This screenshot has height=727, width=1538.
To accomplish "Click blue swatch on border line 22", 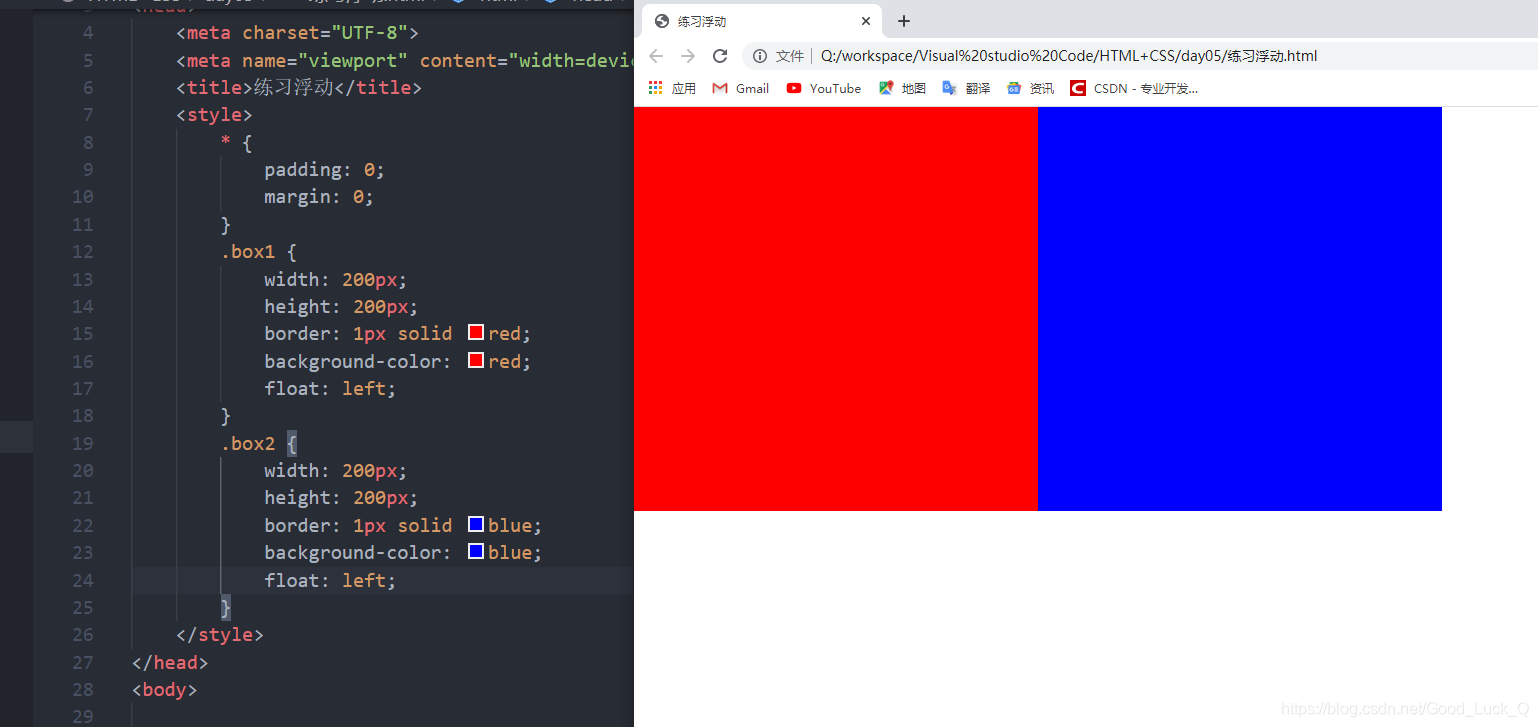I will (476, 524).
